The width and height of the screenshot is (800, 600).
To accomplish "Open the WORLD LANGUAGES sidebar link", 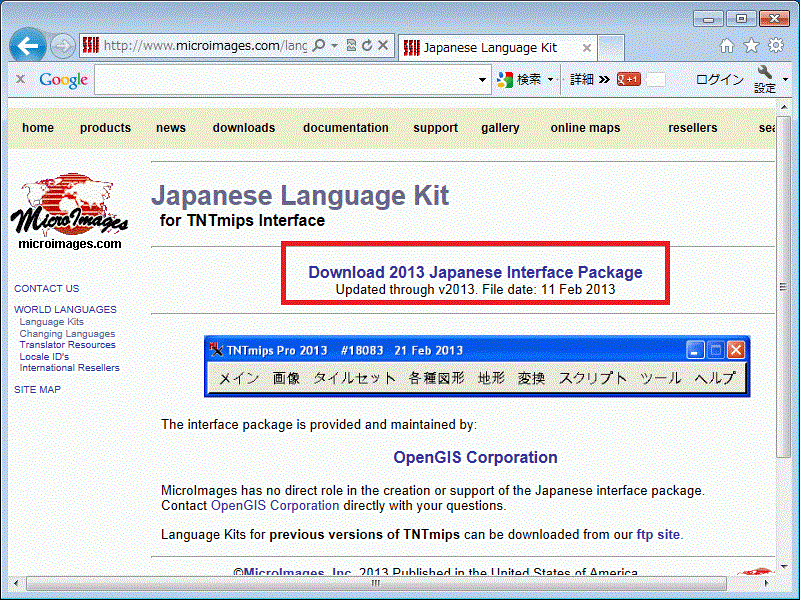I will click(x=65, y=309).
